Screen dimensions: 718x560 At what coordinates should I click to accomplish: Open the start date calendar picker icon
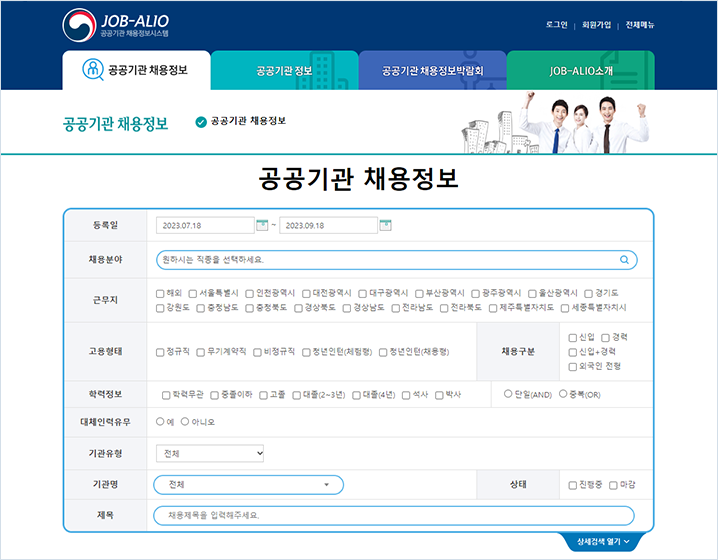(262, 225)
